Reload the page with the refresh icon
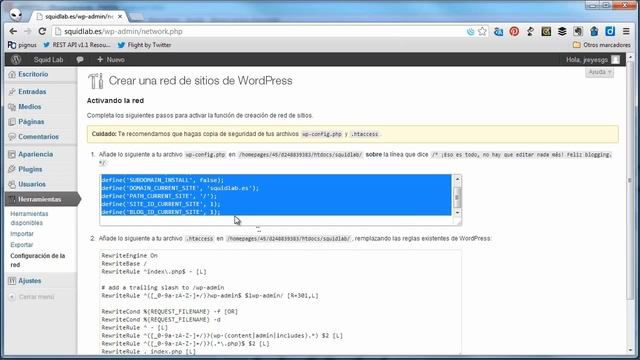Image resolution: width=640 pixels, height=360 pixels. (42, 31)
